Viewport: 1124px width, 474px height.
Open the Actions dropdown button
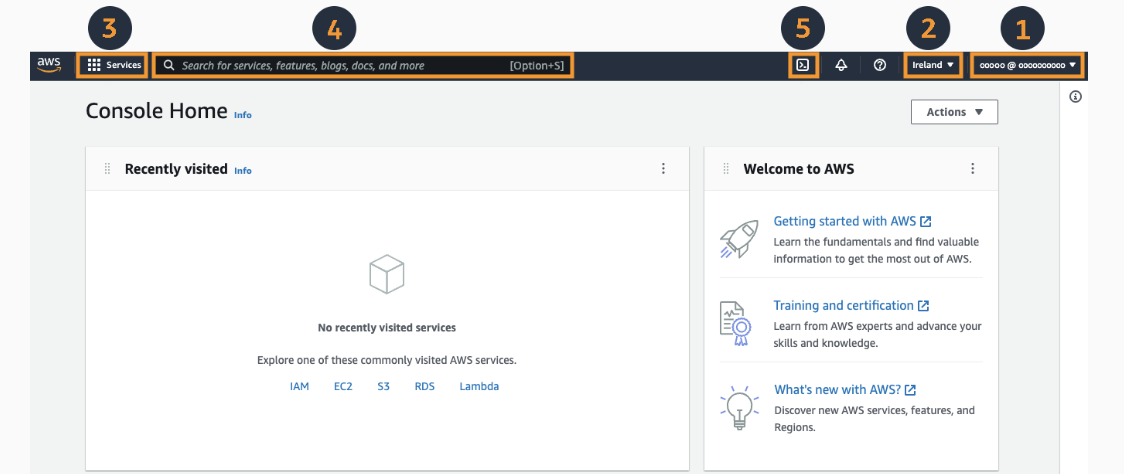click(954, 112)
